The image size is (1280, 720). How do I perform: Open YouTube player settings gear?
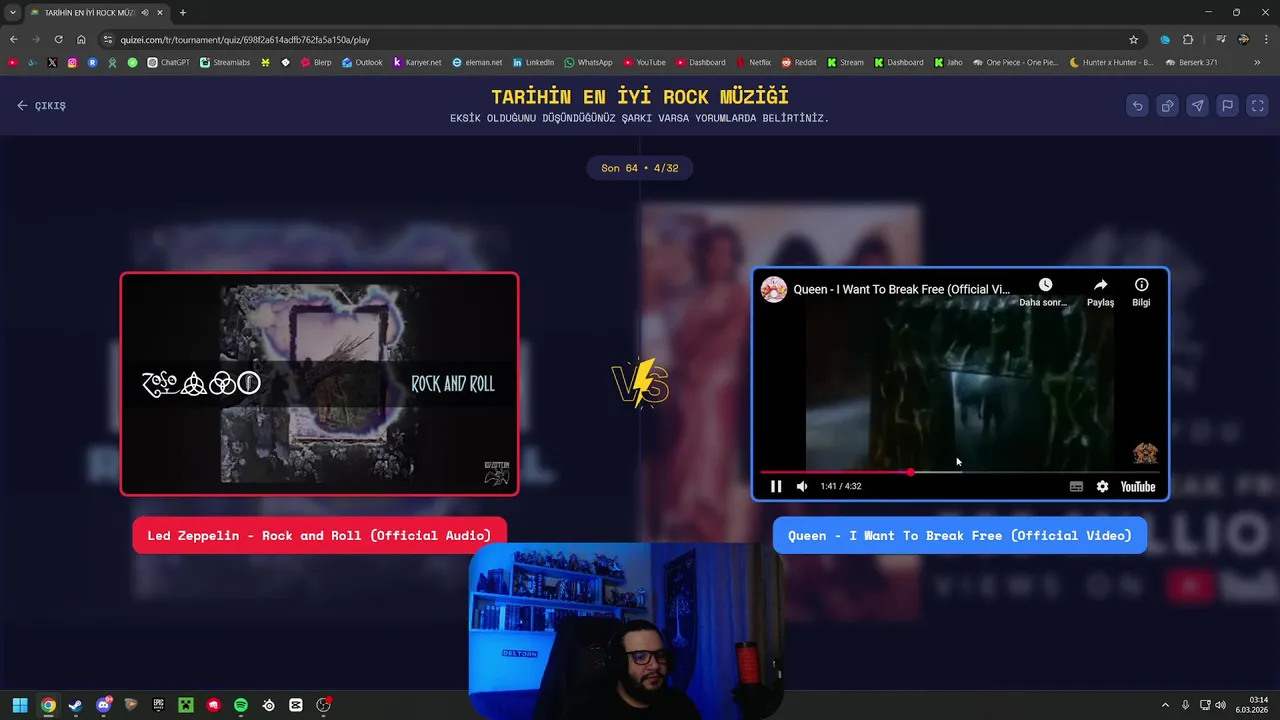click(x=1102, y=487)
